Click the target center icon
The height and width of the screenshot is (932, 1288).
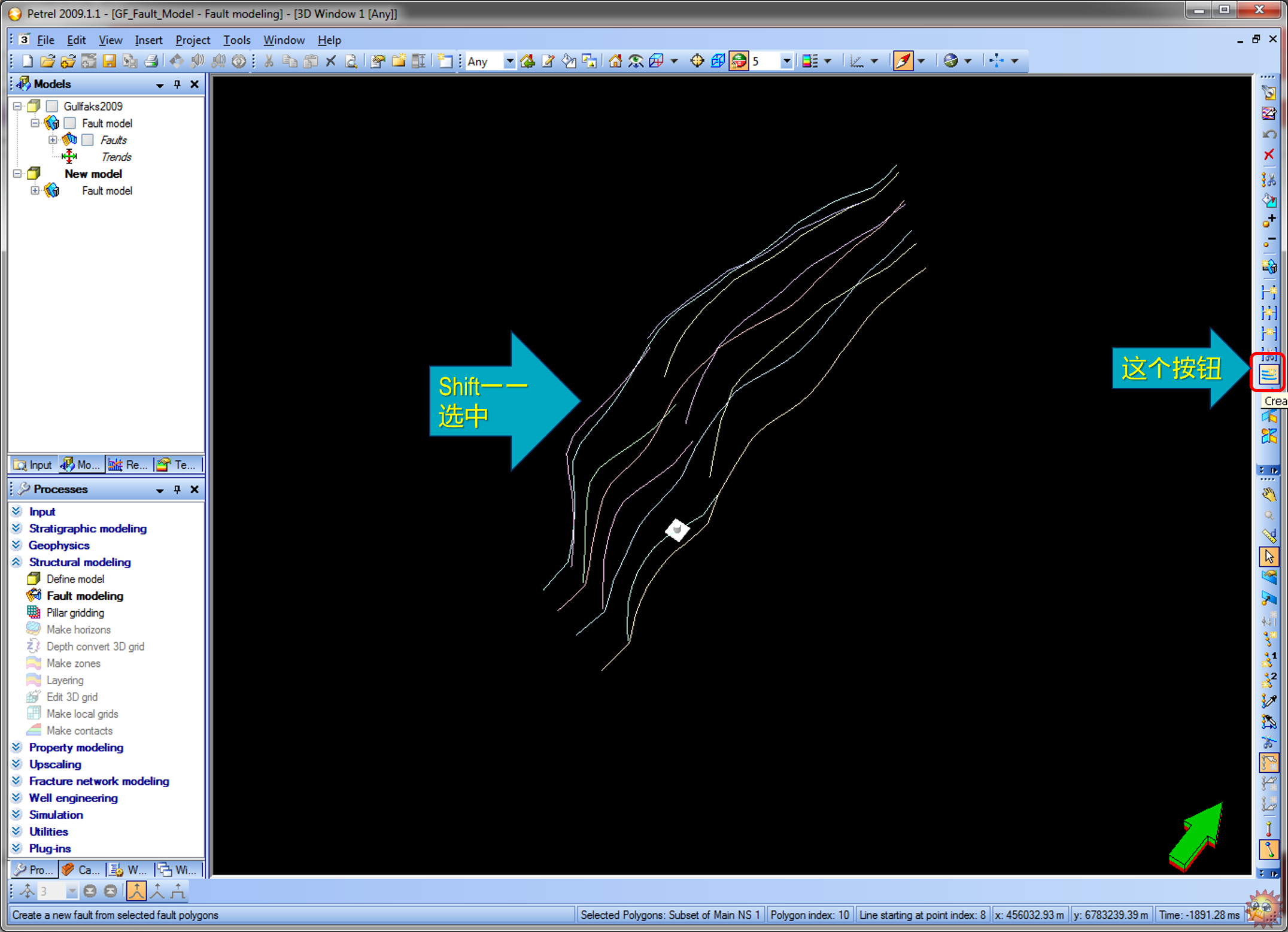(697, 61)
